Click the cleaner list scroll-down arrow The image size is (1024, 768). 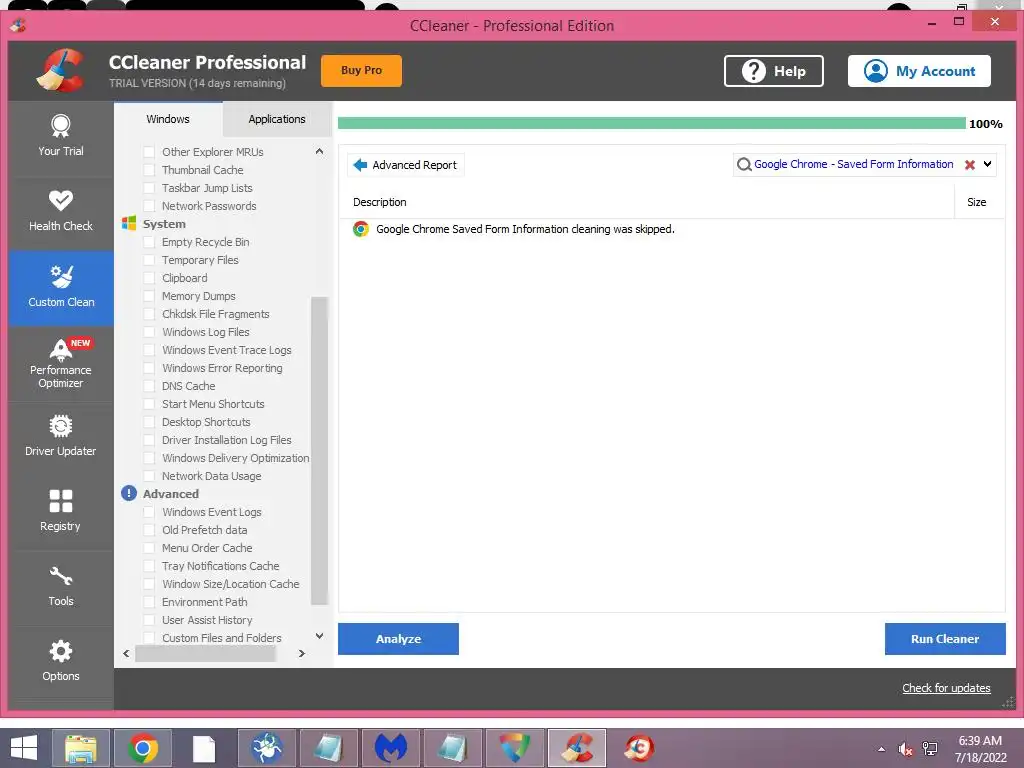[319, 636]
